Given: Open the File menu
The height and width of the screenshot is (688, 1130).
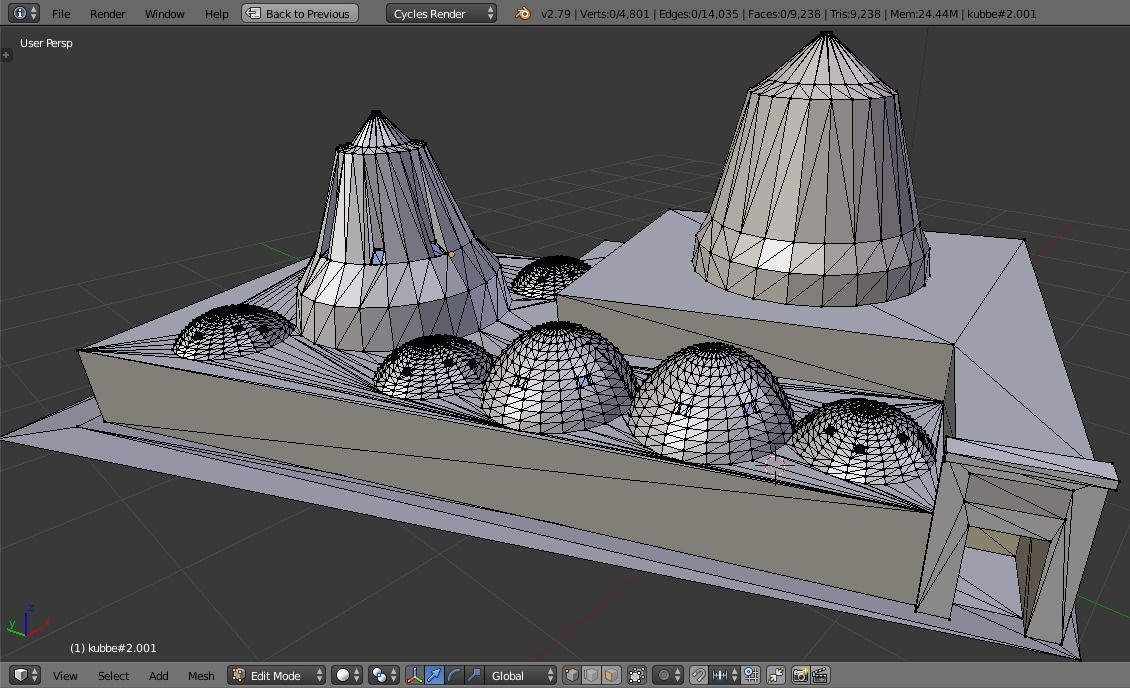Looking at the screenshot, I should (x=61, y=14).
